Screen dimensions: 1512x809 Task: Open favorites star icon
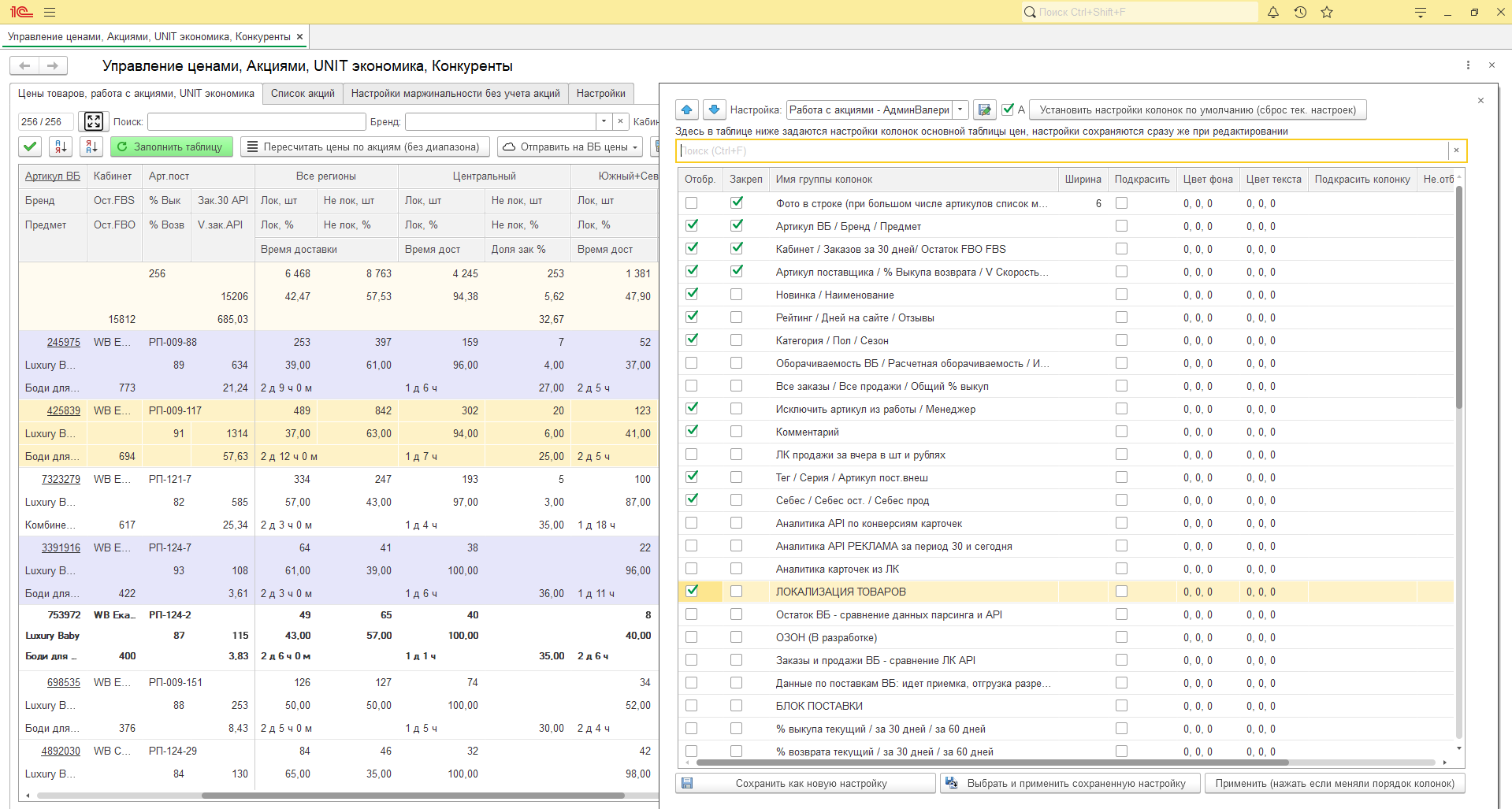point(1327,13)
